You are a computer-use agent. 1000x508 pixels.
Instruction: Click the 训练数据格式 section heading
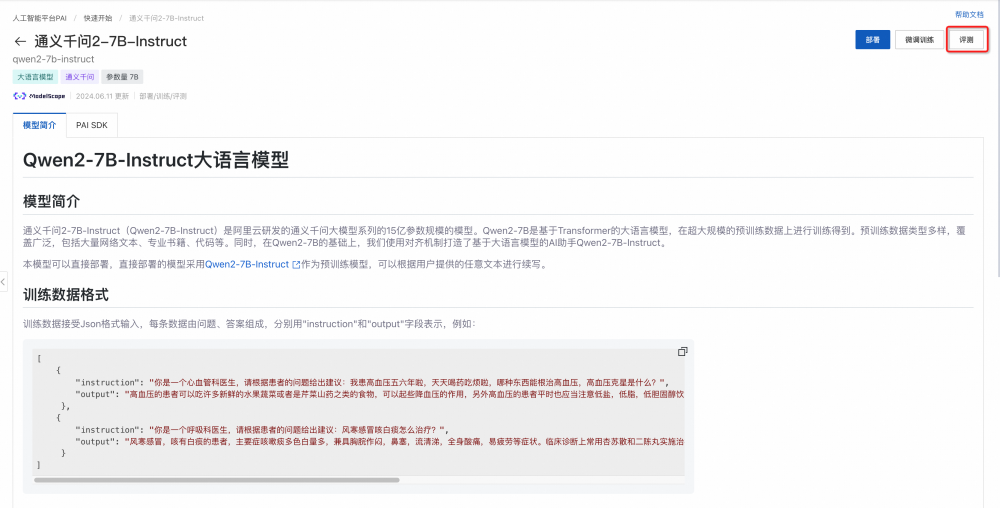(x=66, y=294)
